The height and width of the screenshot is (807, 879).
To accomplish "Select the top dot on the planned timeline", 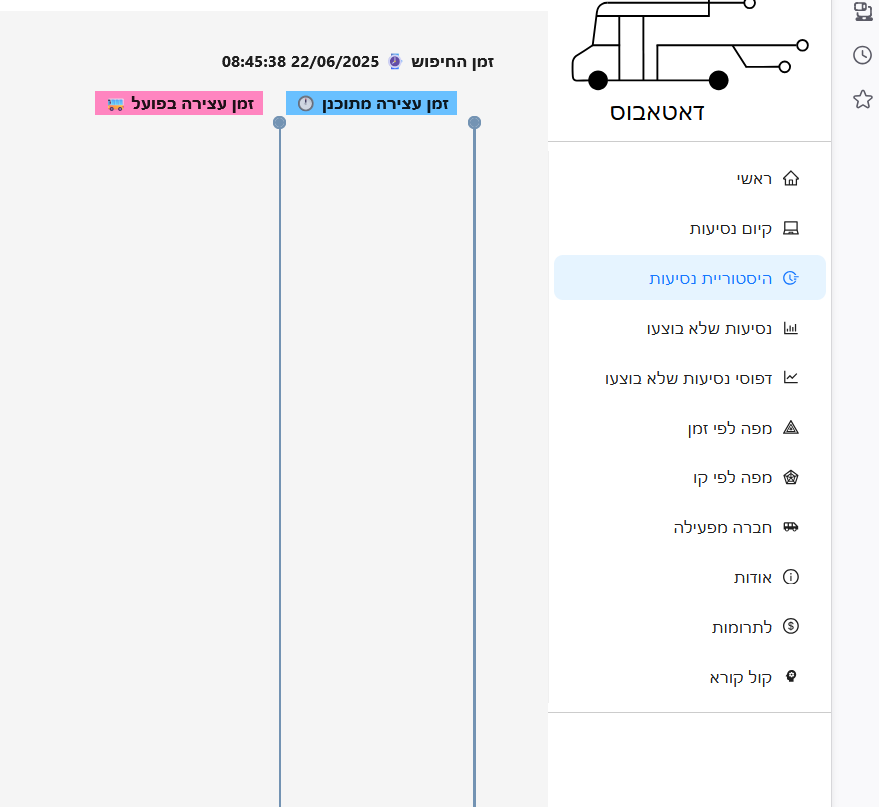I will pyautogui.click(x=474, y=123).
